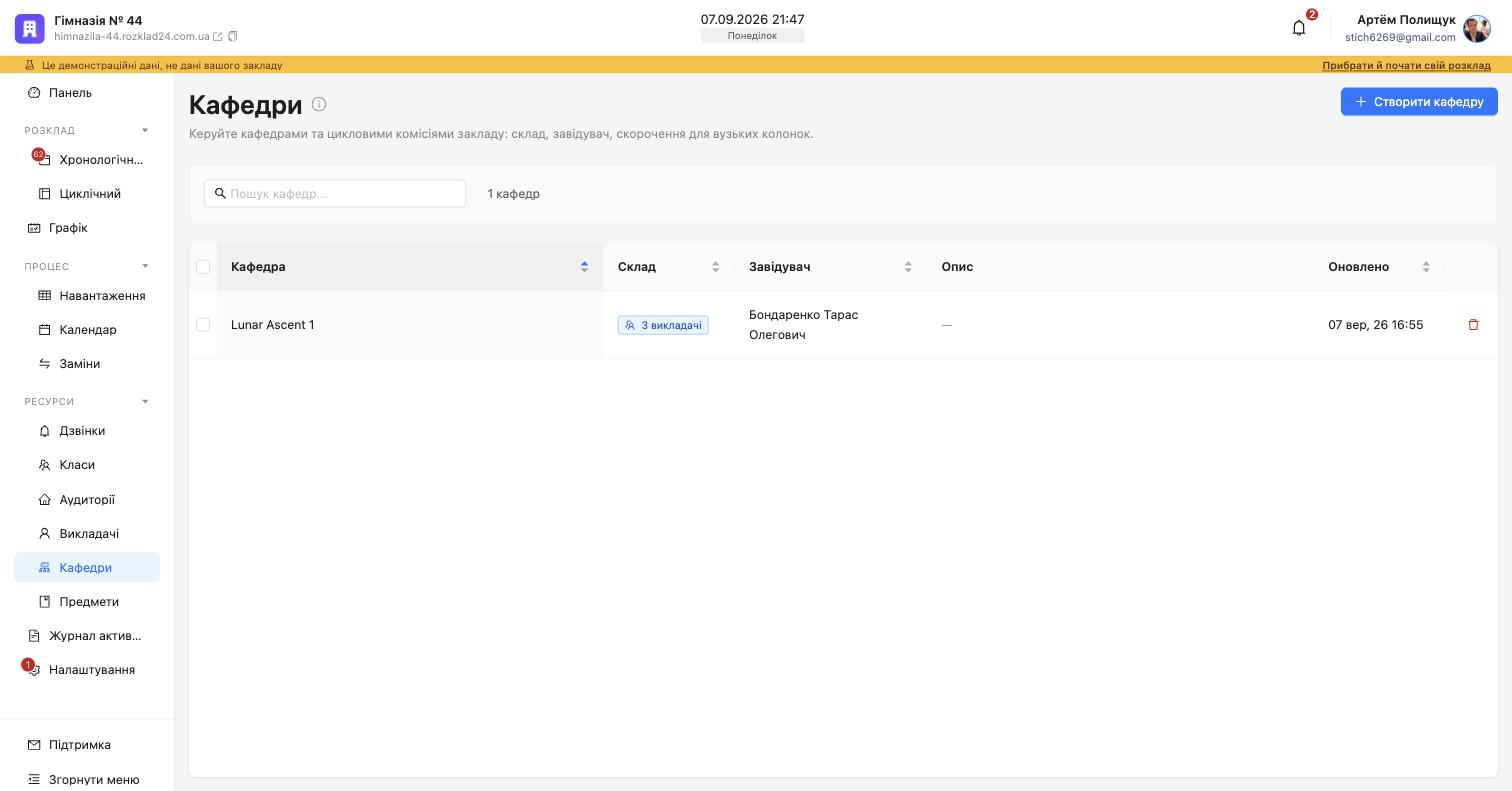The height and width of the screenshot is (791, 1512).
Task: Open Панель from the sidebar
Action: (87, 93)
